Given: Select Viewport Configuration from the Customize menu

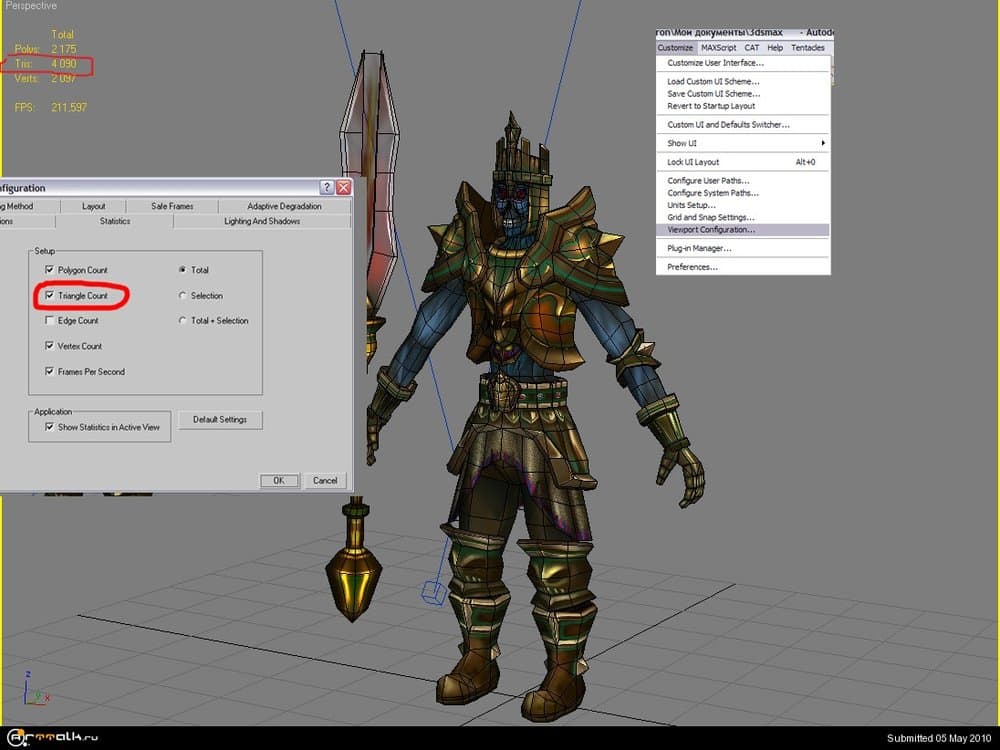Looking at the screenshot, I should click(x=711, y=230).
